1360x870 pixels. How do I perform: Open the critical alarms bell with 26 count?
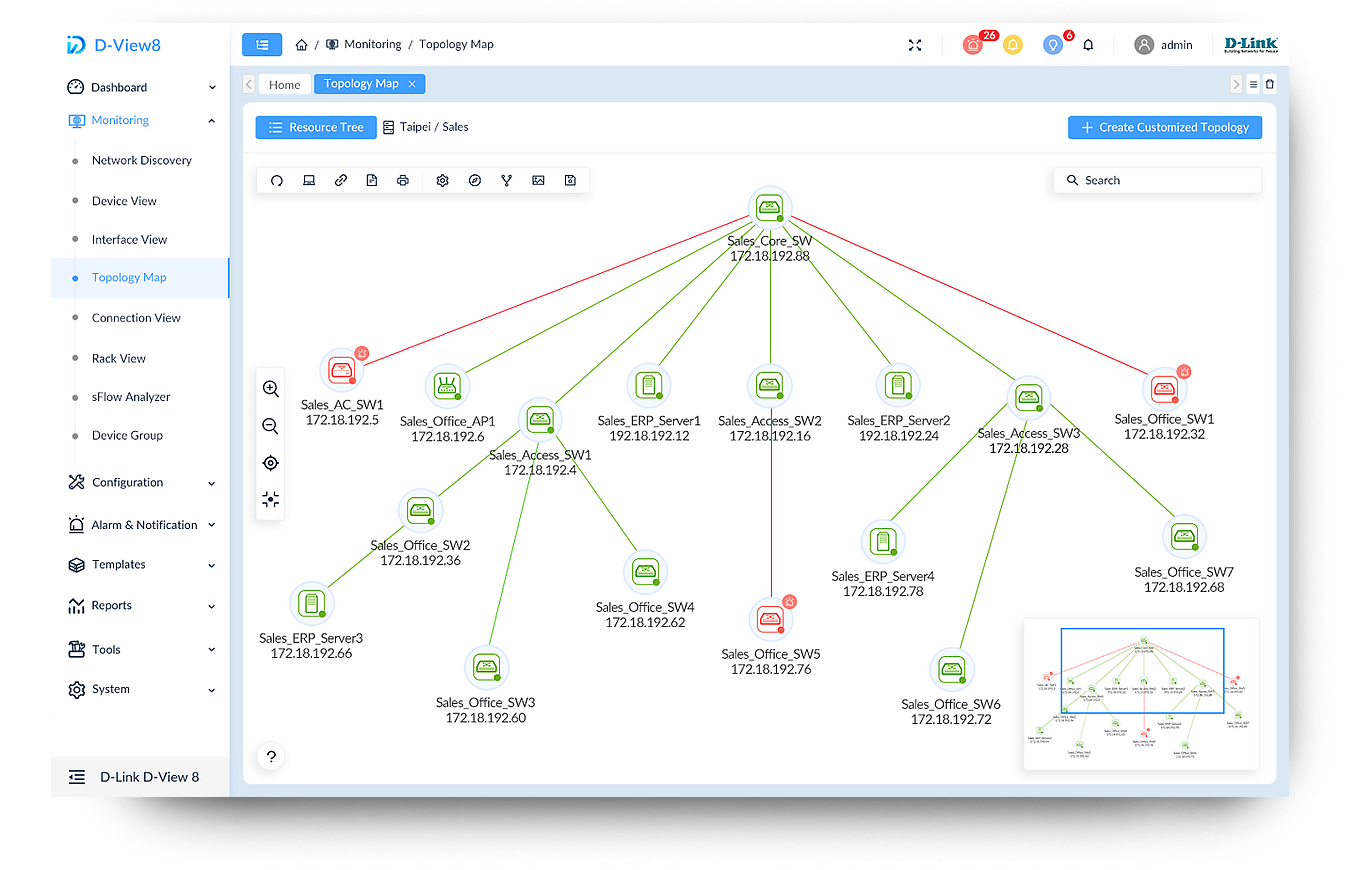(972, 45)
